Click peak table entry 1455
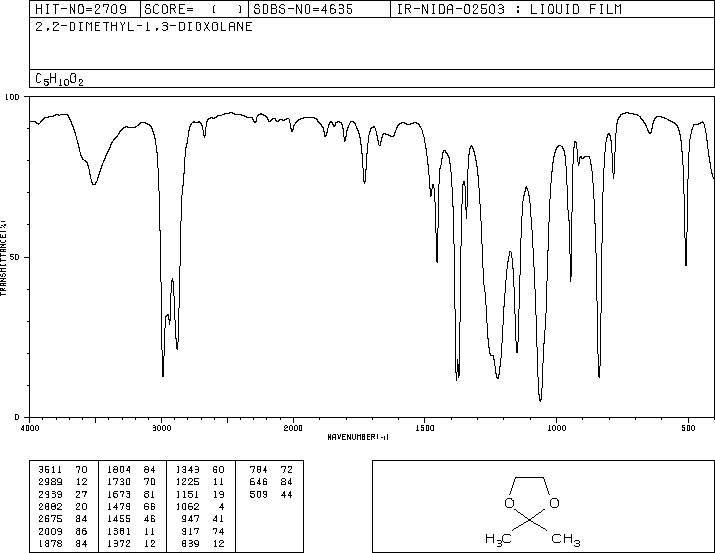Image resolution: width=715 pixels, height=553 pixels. (119, 519)
